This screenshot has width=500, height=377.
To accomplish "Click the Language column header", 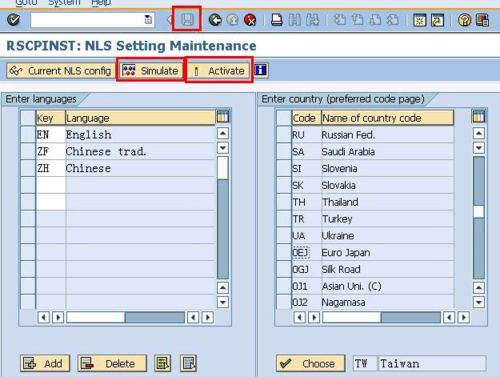I will point(140,118).
